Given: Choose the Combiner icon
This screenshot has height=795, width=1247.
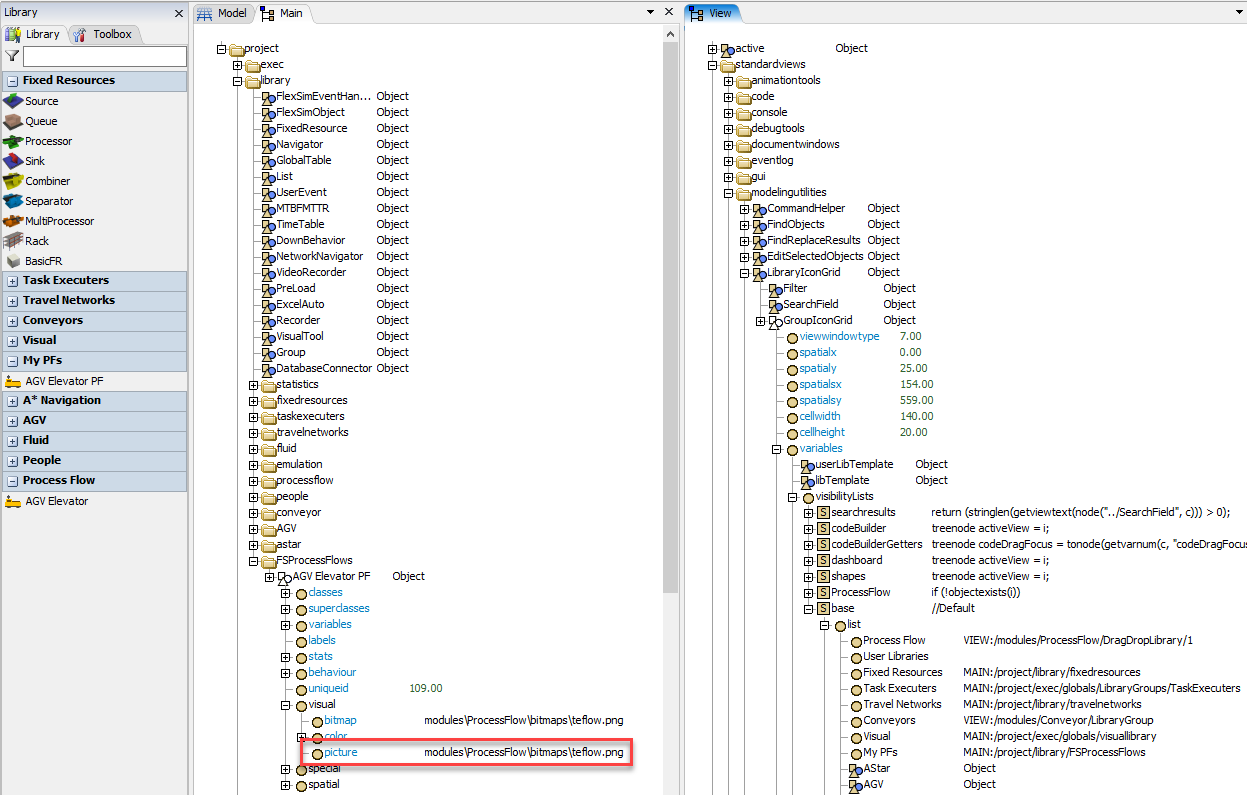Looking at the screenshot, I should pos(13,181).
